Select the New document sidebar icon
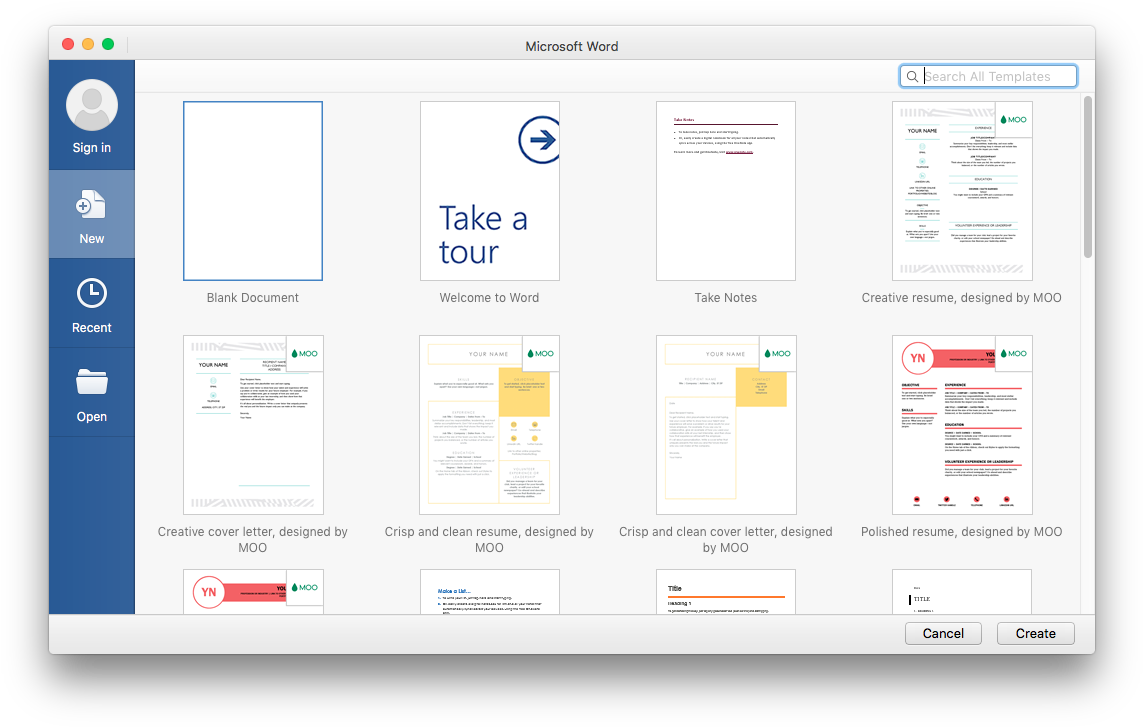The height and width of the screenshot is (727, 1143). (92, 207)
